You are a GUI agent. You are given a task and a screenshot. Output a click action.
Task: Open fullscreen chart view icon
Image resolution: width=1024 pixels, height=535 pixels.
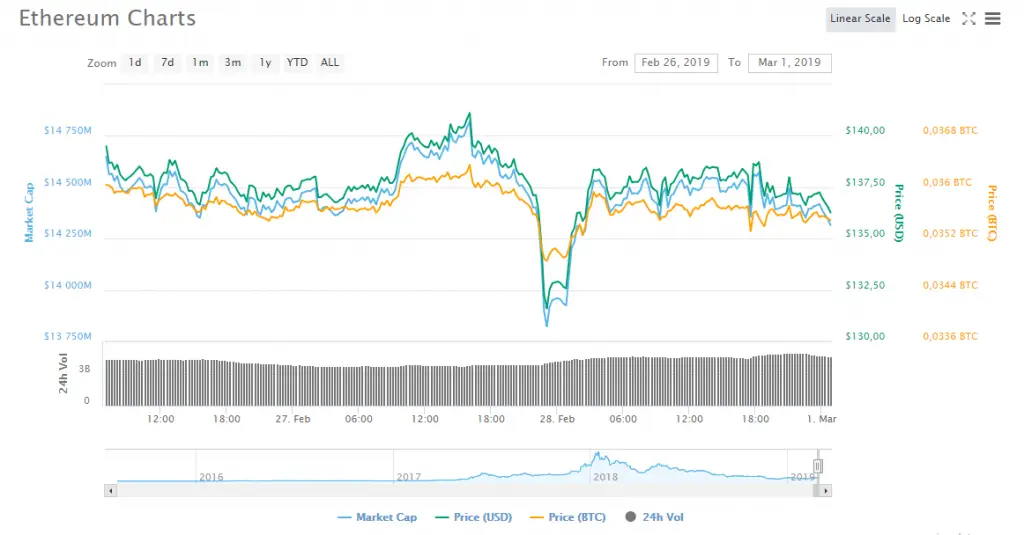(x=968, y=18)
